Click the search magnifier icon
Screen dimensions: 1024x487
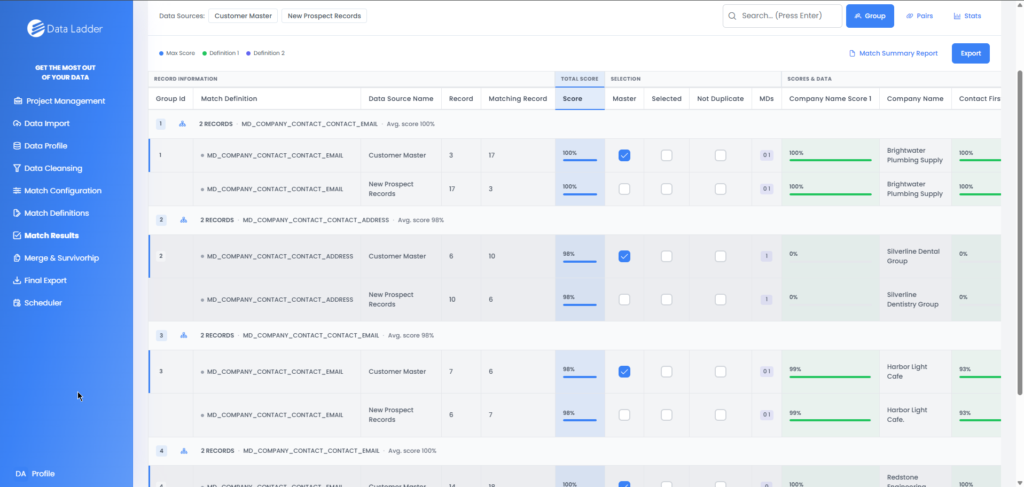732,16
